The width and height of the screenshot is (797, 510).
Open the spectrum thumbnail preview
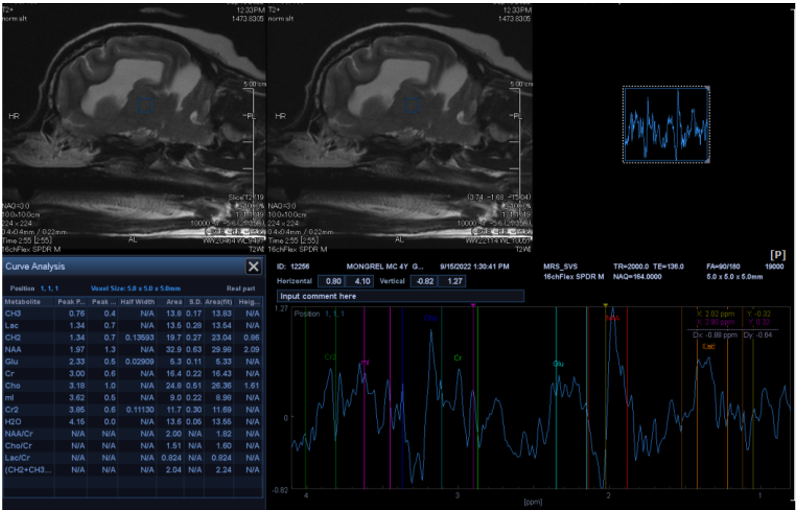(x=666, y=124)
